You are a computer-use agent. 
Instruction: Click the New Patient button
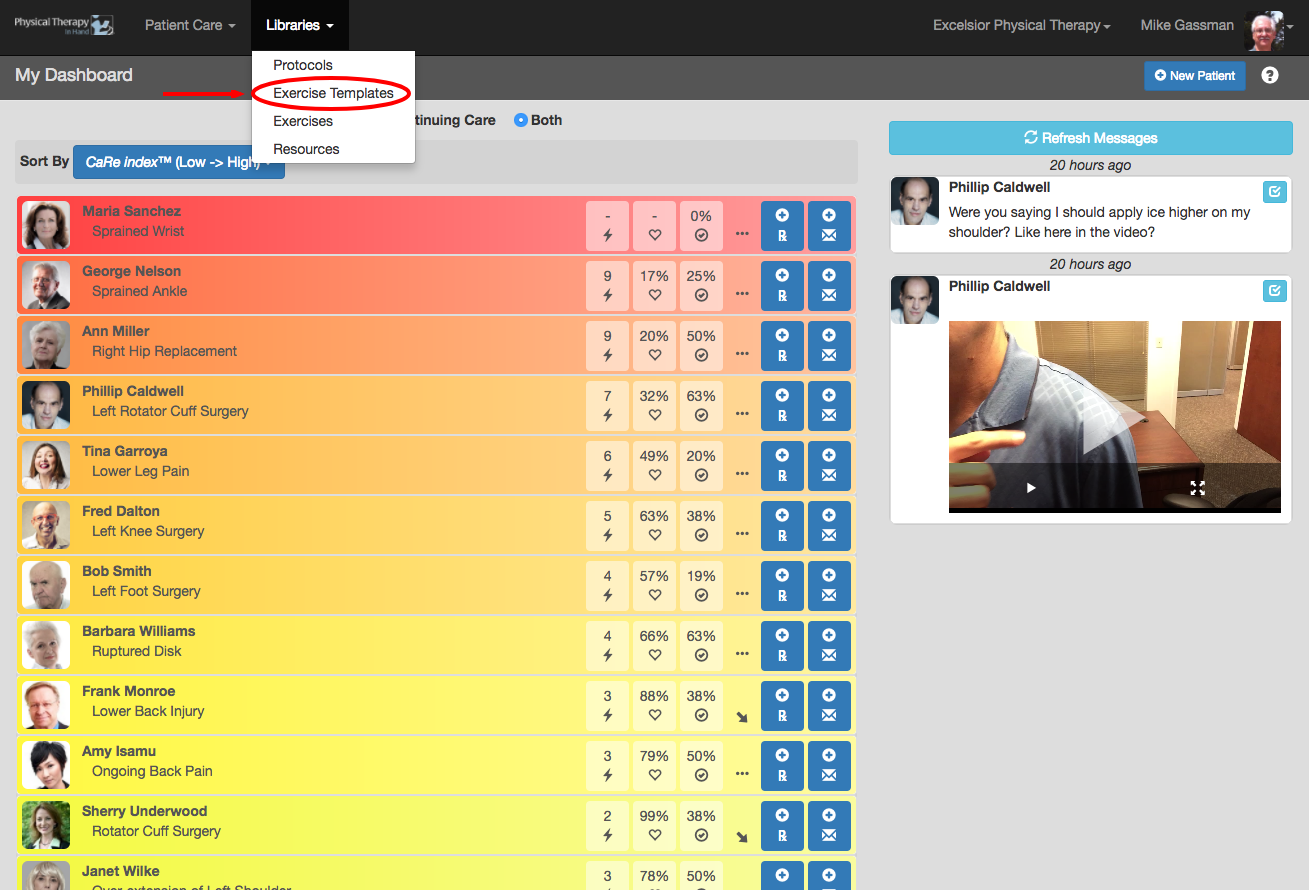point(1195,75)
